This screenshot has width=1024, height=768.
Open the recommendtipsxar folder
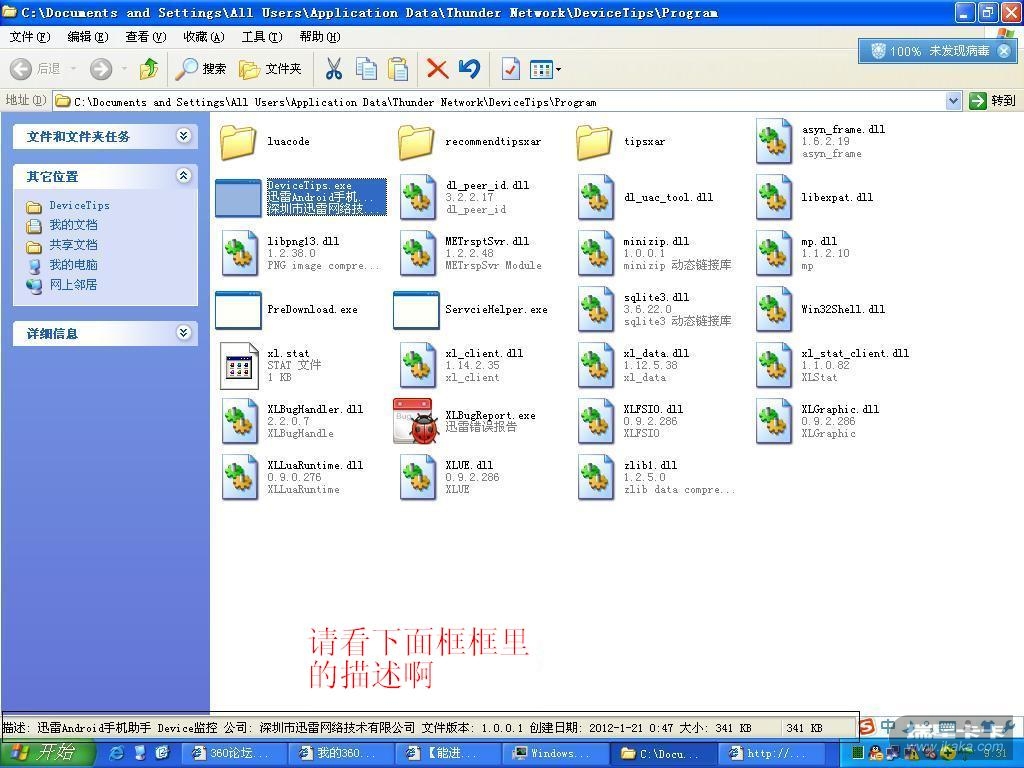click(x=416, y=141)
